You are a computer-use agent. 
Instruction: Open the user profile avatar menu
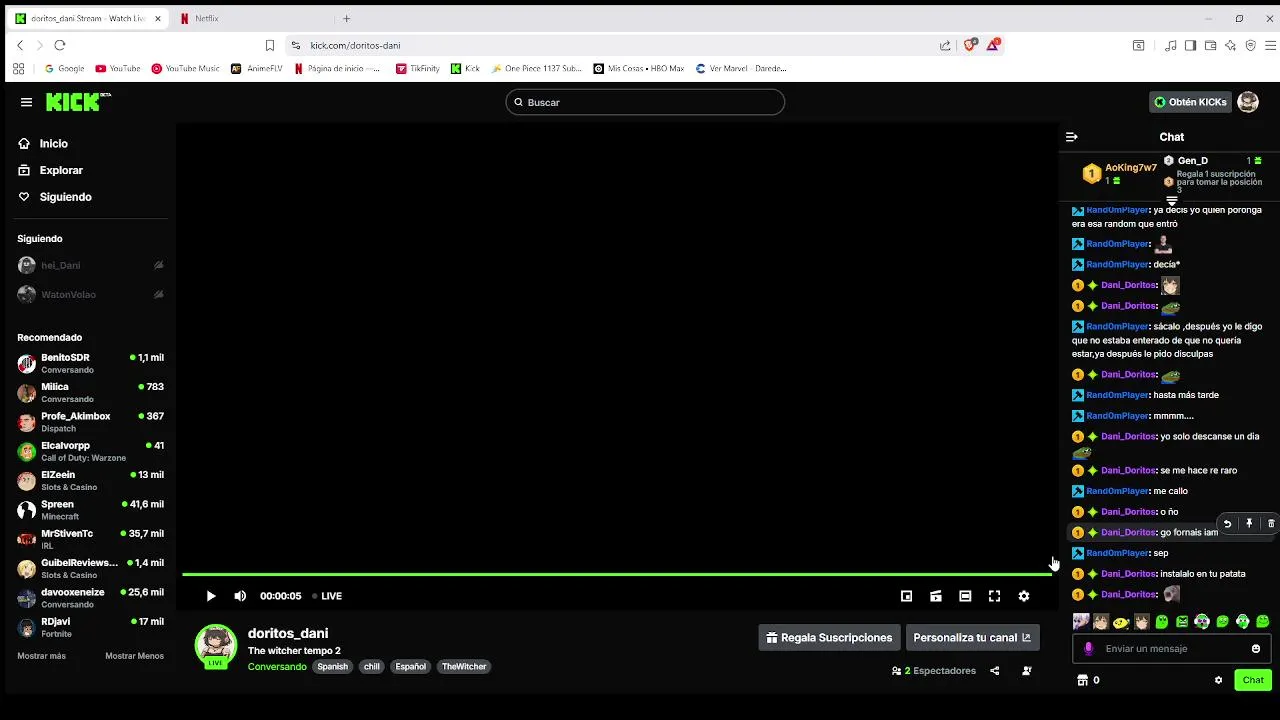pos(1248,102)
